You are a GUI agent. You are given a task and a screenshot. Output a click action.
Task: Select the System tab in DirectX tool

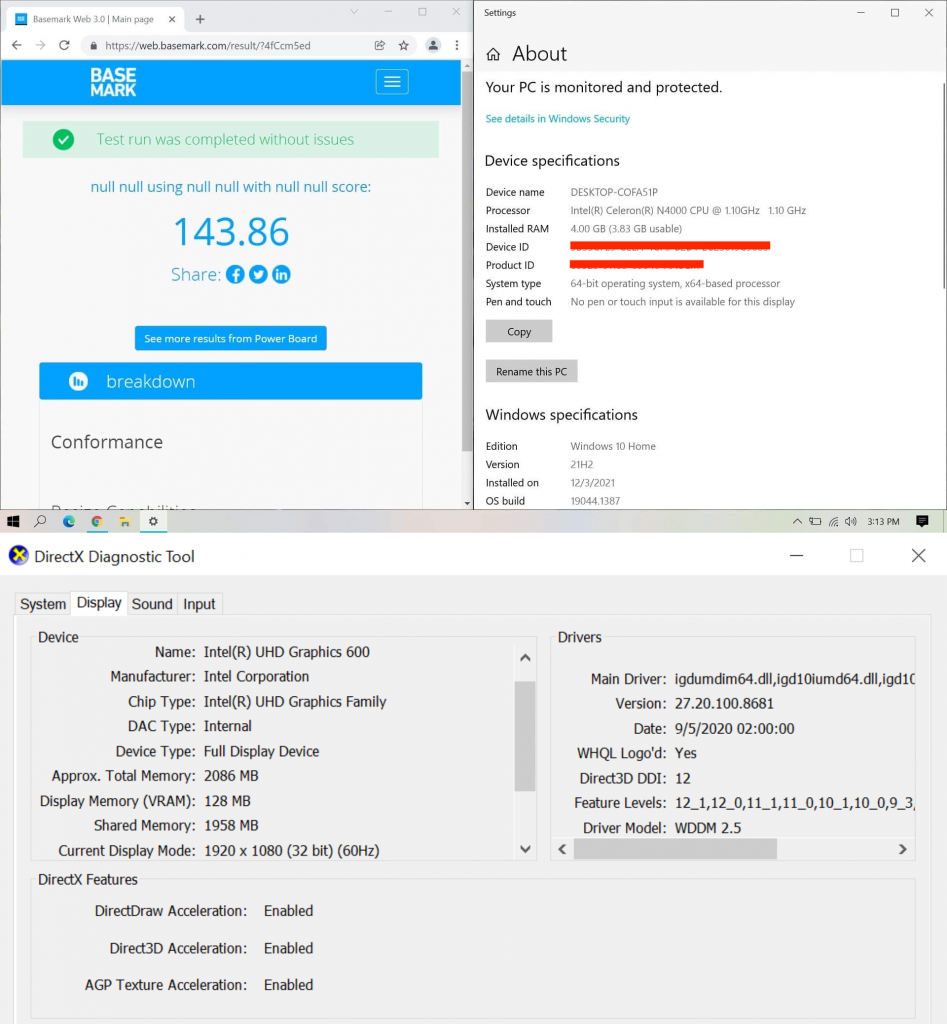43,604
